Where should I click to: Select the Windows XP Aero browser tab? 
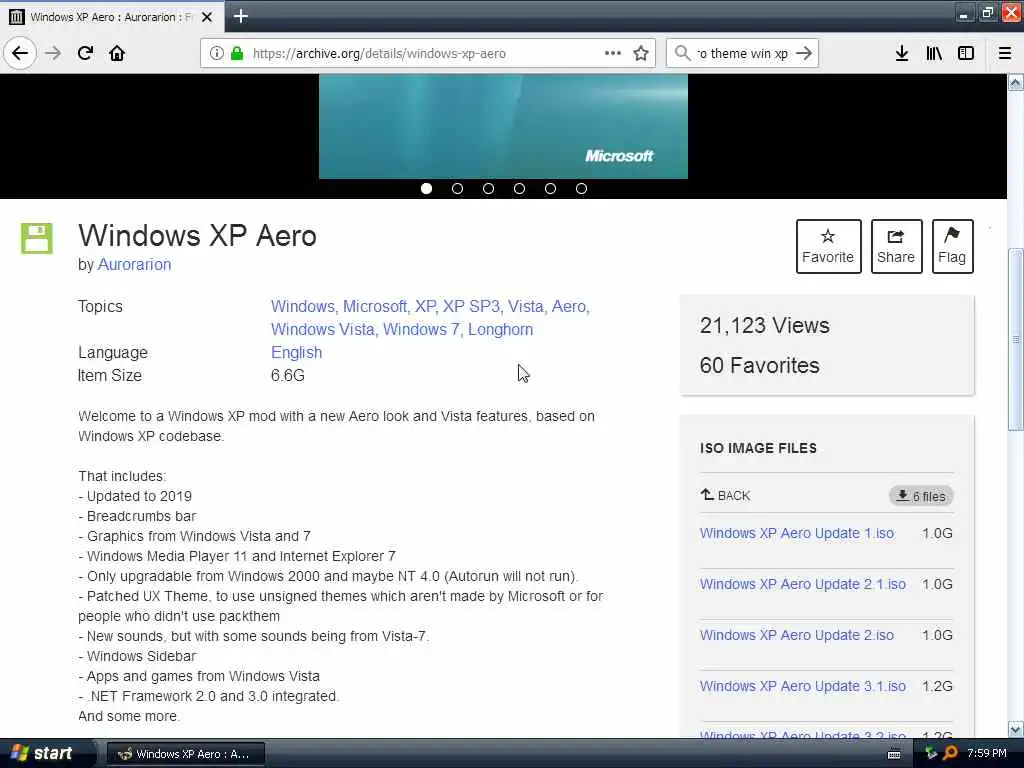[x=112, y=17]
